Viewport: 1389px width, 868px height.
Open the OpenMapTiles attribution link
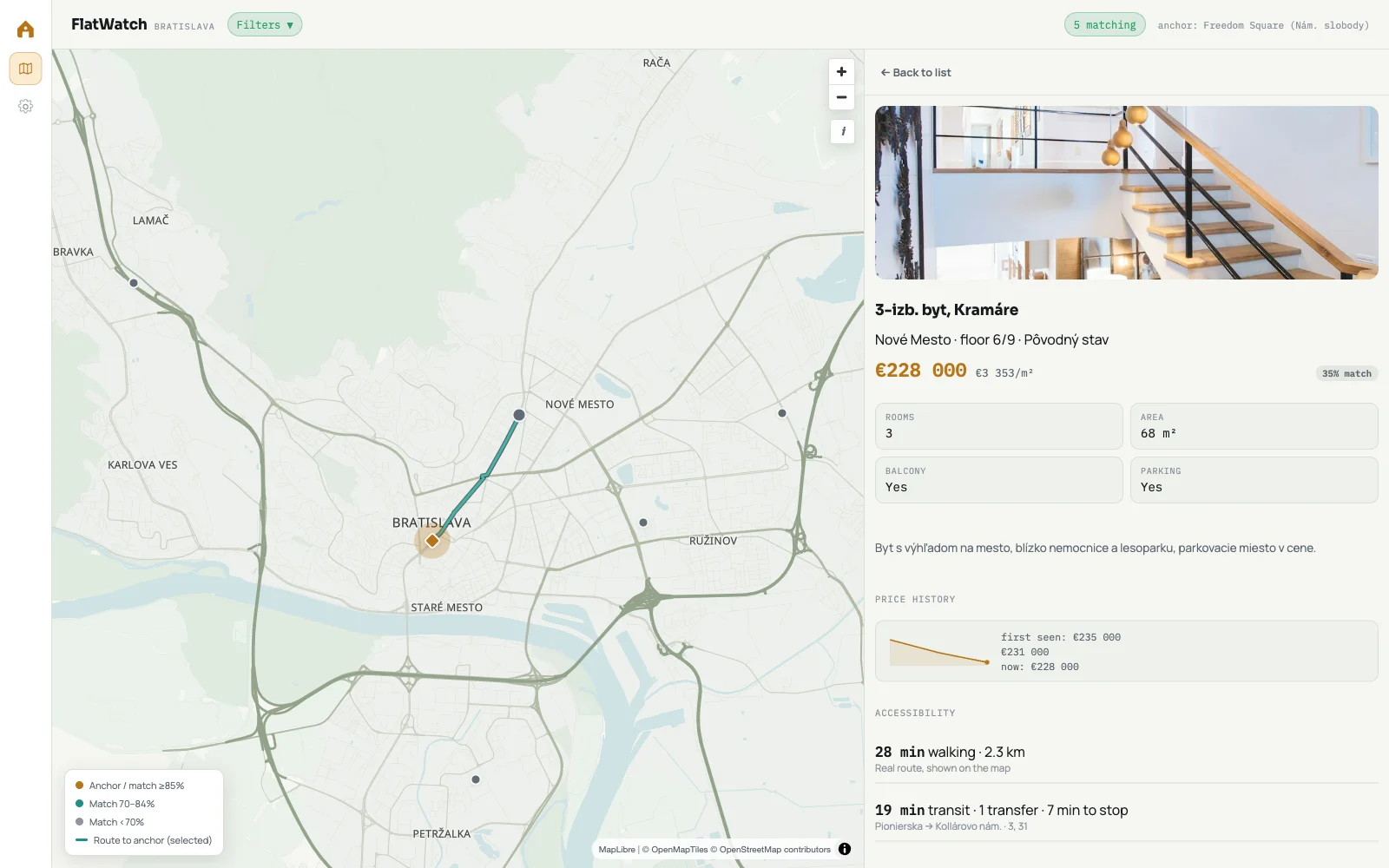coord(675,850)
